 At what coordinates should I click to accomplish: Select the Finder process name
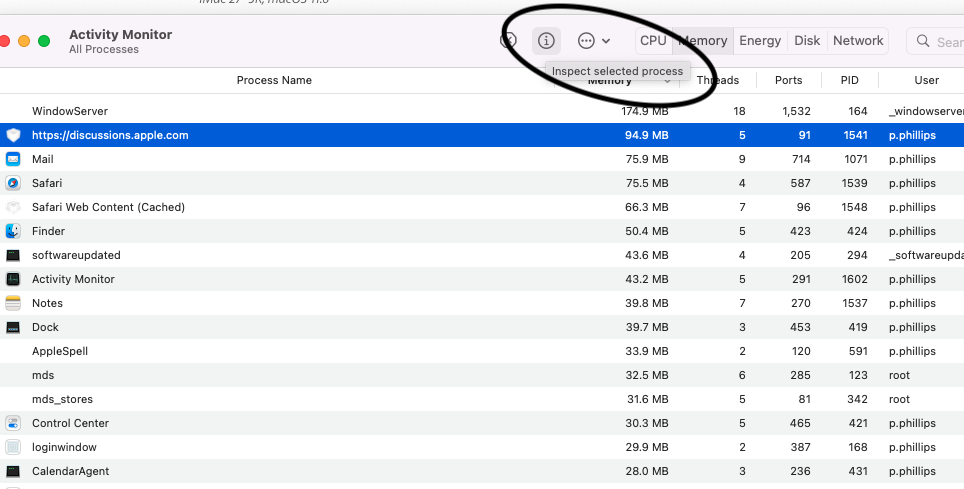tap(48, 231)
